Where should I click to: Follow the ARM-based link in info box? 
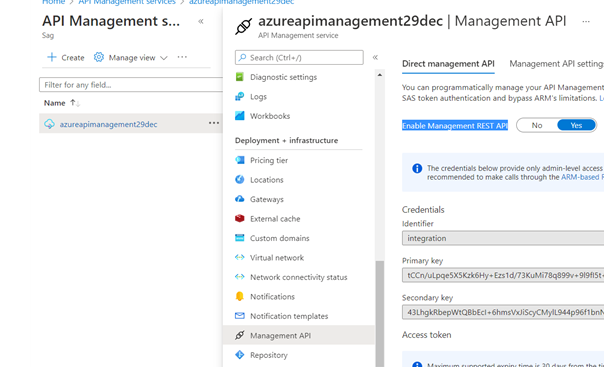click(582, 177)
